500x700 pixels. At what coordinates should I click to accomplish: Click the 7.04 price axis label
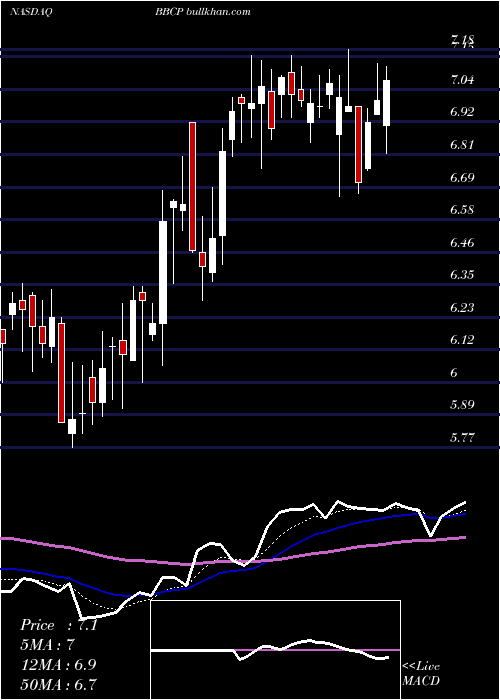pyautogui.click(x=462, y=80)
